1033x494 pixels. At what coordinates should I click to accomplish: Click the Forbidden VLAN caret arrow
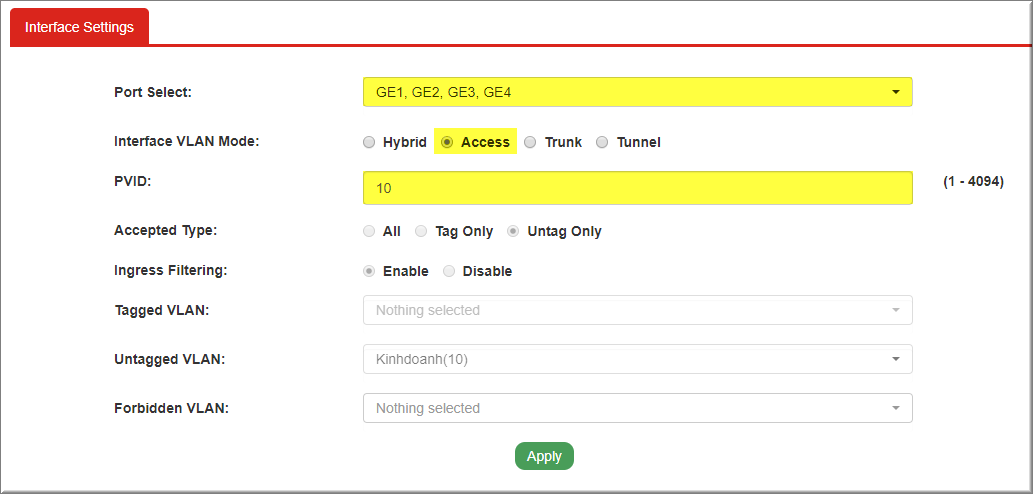895,408
